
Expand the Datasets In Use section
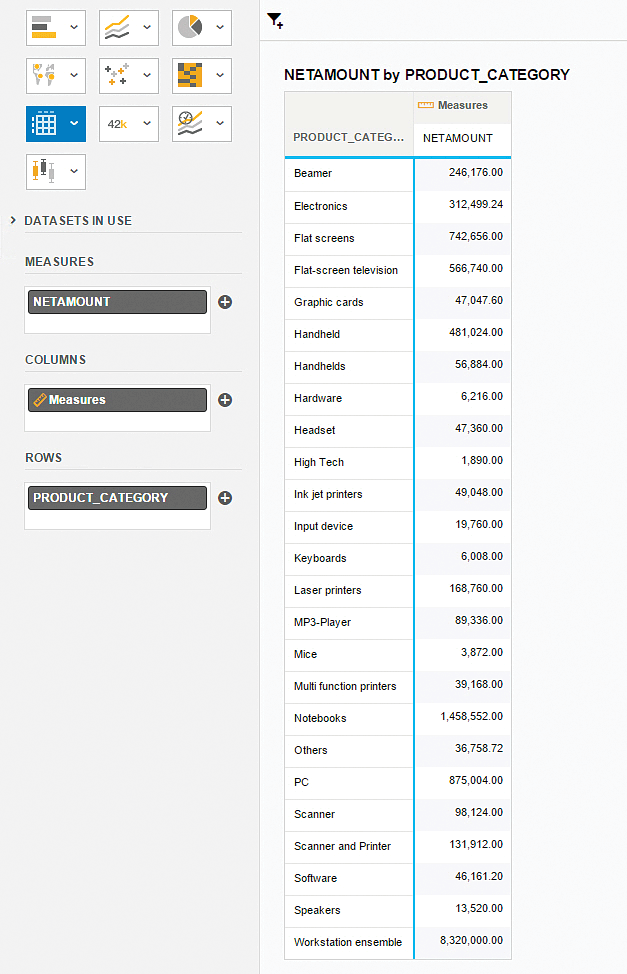click(13, 220)
